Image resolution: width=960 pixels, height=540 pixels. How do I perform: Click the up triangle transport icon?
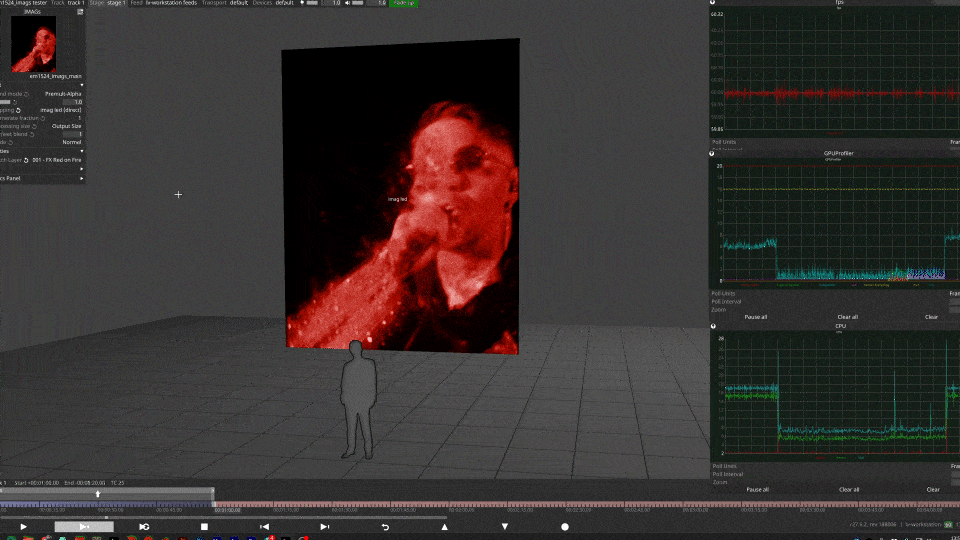coord(444,527)
